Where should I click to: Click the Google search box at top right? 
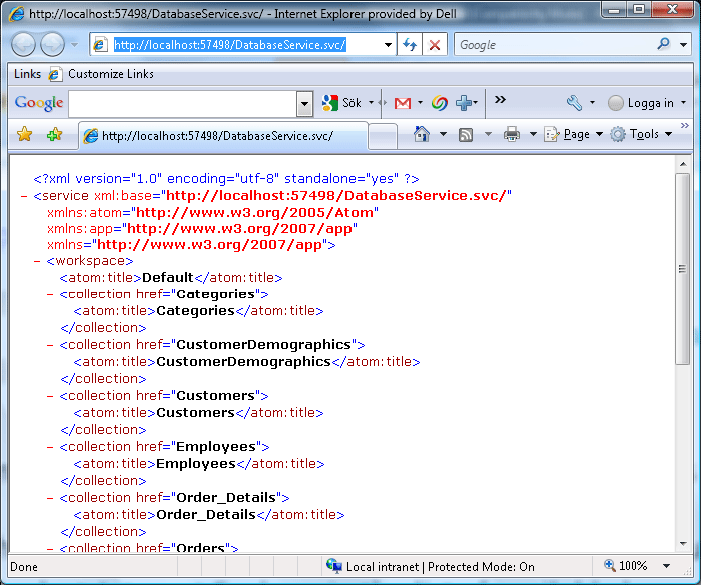[x=554, y=45]
